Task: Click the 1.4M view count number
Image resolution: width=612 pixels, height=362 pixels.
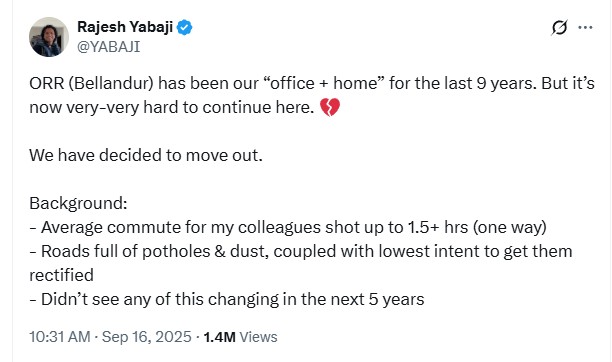Action: [219, 337]
